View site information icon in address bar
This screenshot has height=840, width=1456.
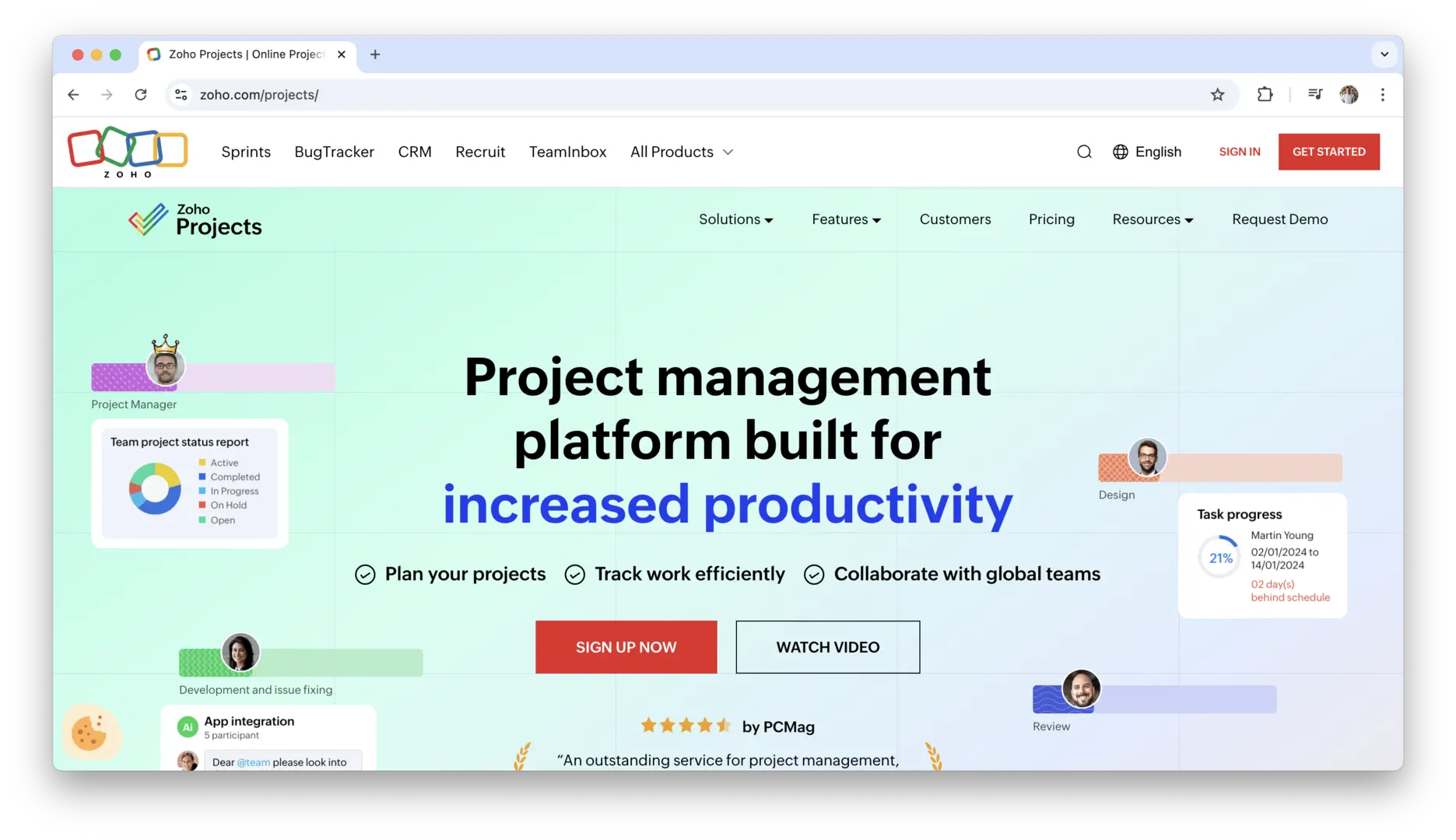[x=181, y=95]
